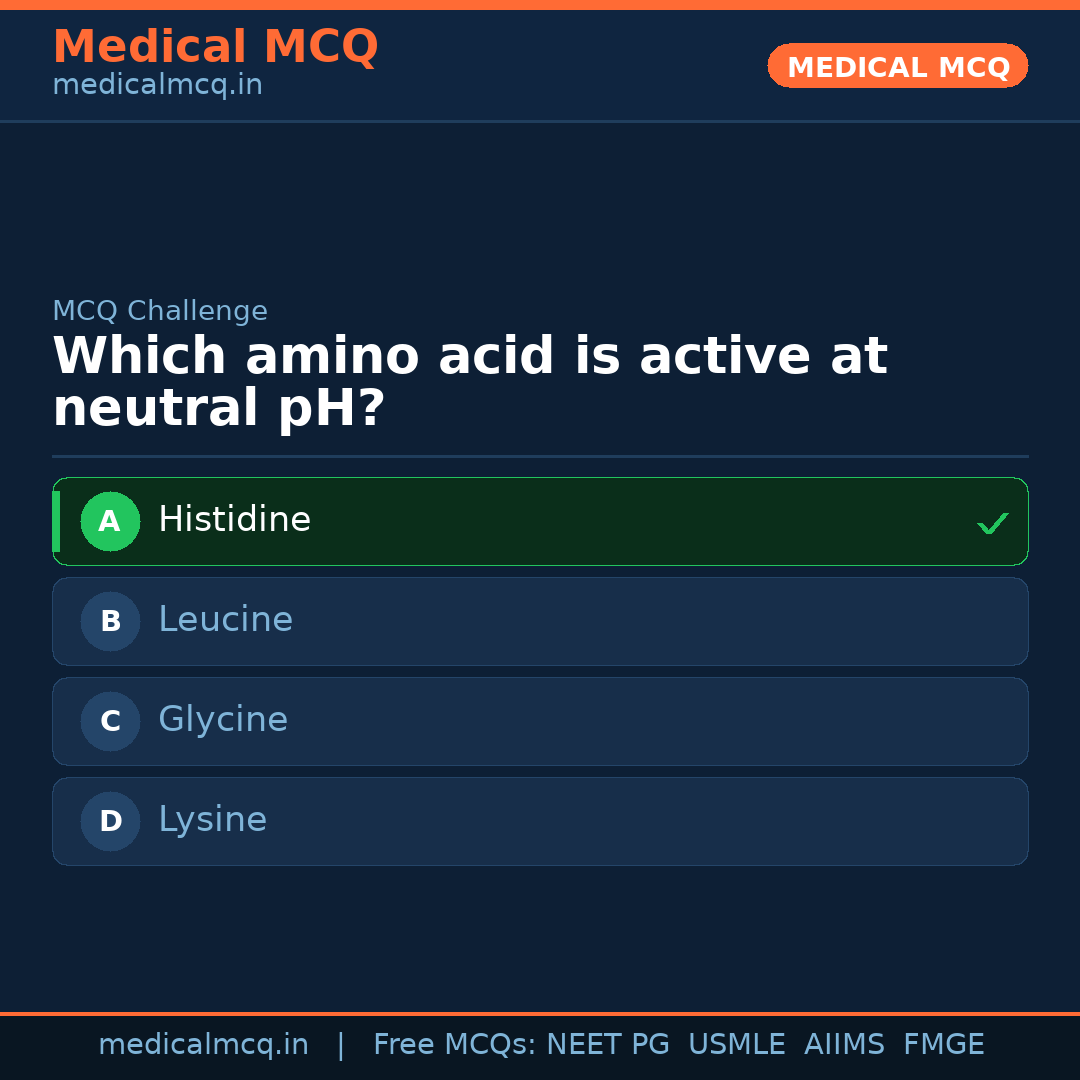Click the green checkmark on Histidine

[992, 523]
